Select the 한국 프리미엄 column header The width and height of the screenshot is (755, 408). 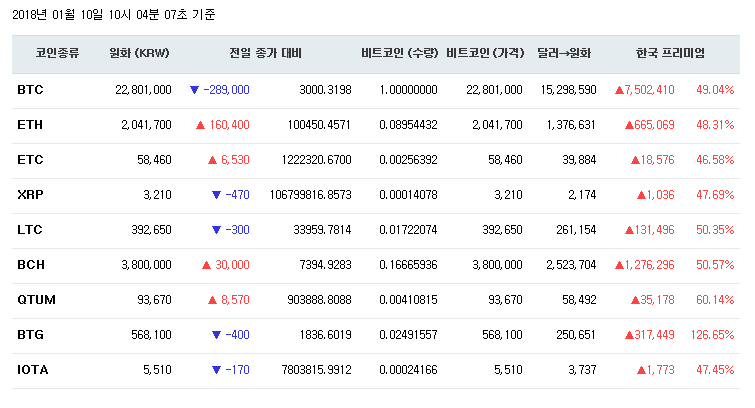coord(670,53)
